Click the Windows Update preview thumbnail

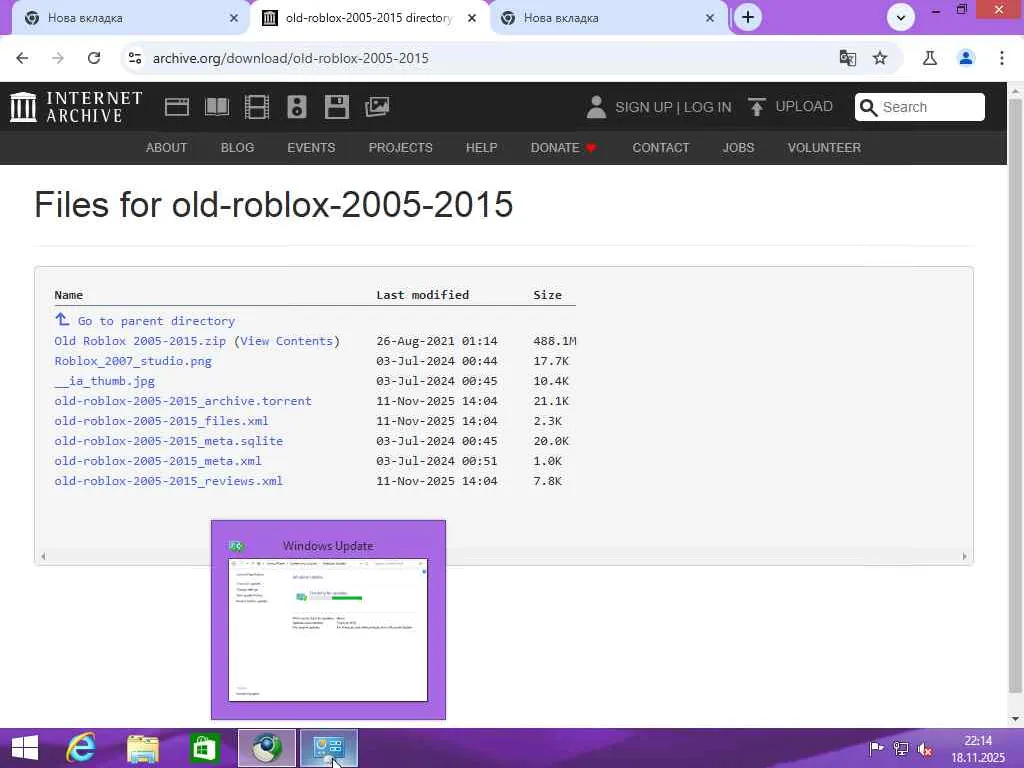tap(328, 630)
